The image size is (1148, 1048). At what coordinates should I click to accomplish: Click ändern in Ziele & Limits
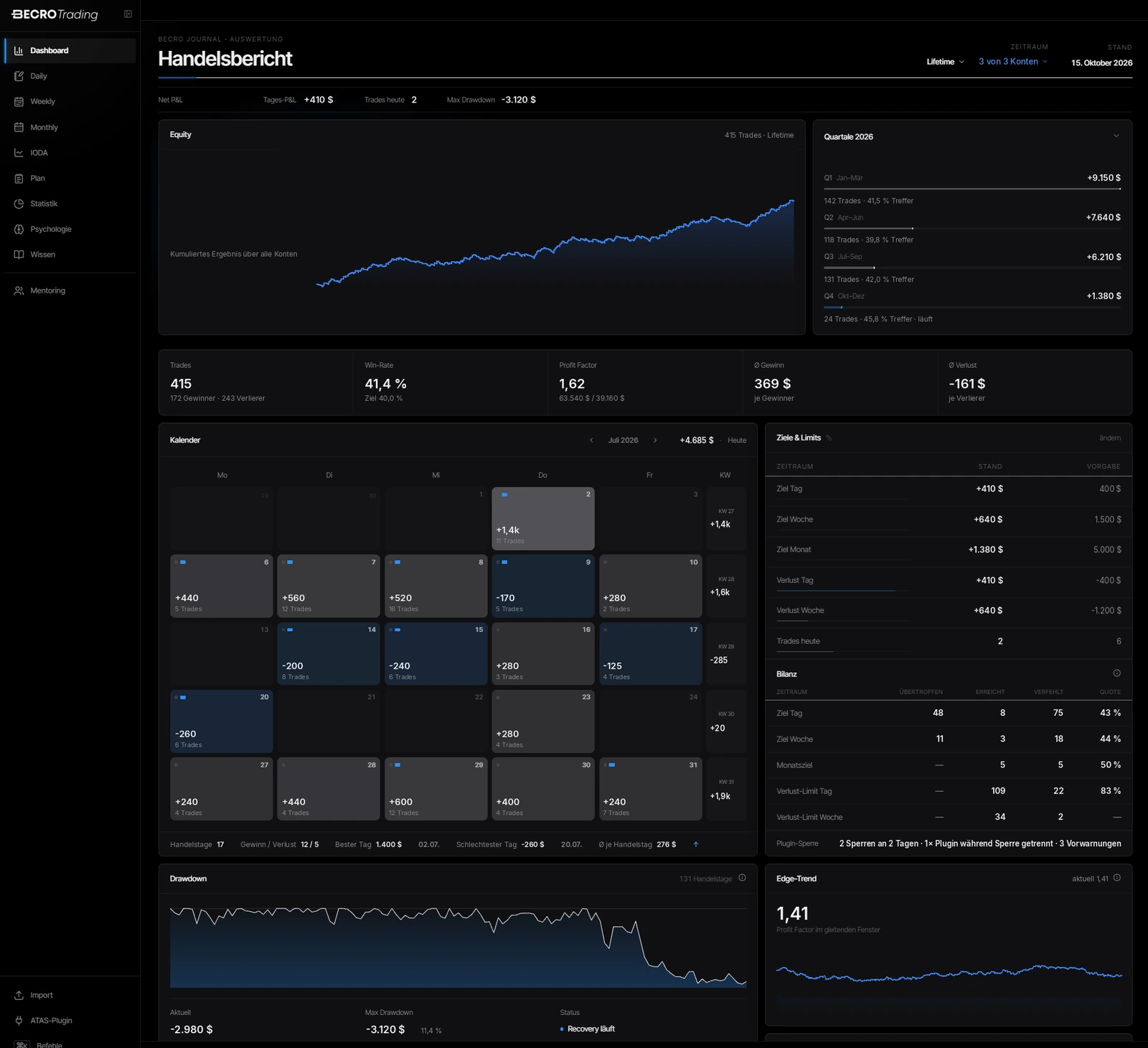(1110, 438)
